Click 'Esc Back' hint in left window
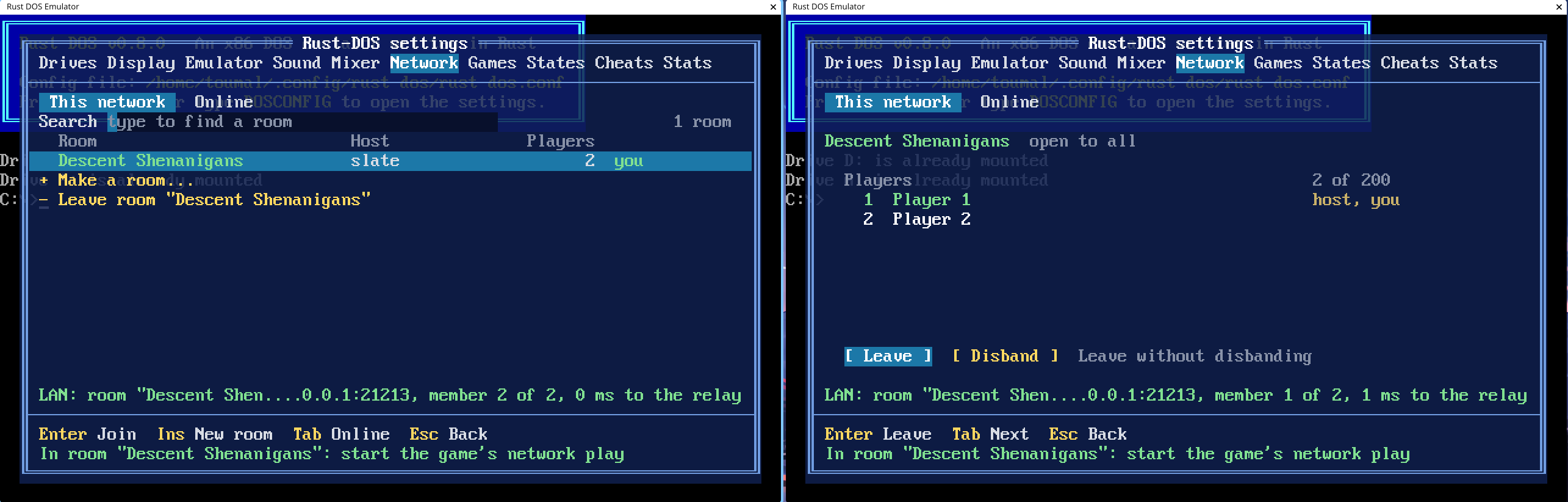 tap(448, 434)
